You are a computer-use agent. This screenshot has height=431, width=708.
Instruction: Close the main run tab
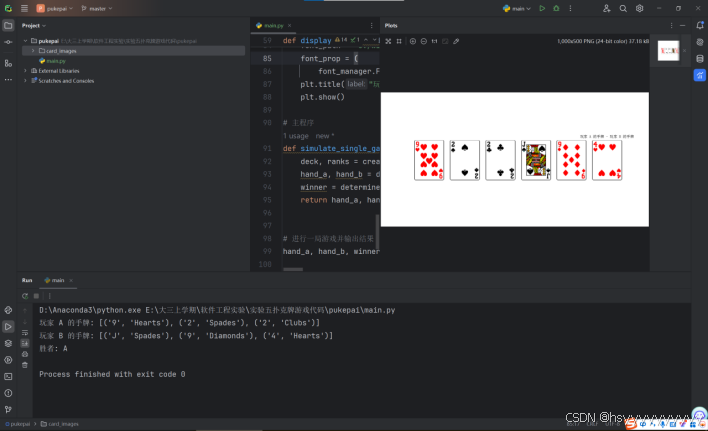tap(71, 281)
